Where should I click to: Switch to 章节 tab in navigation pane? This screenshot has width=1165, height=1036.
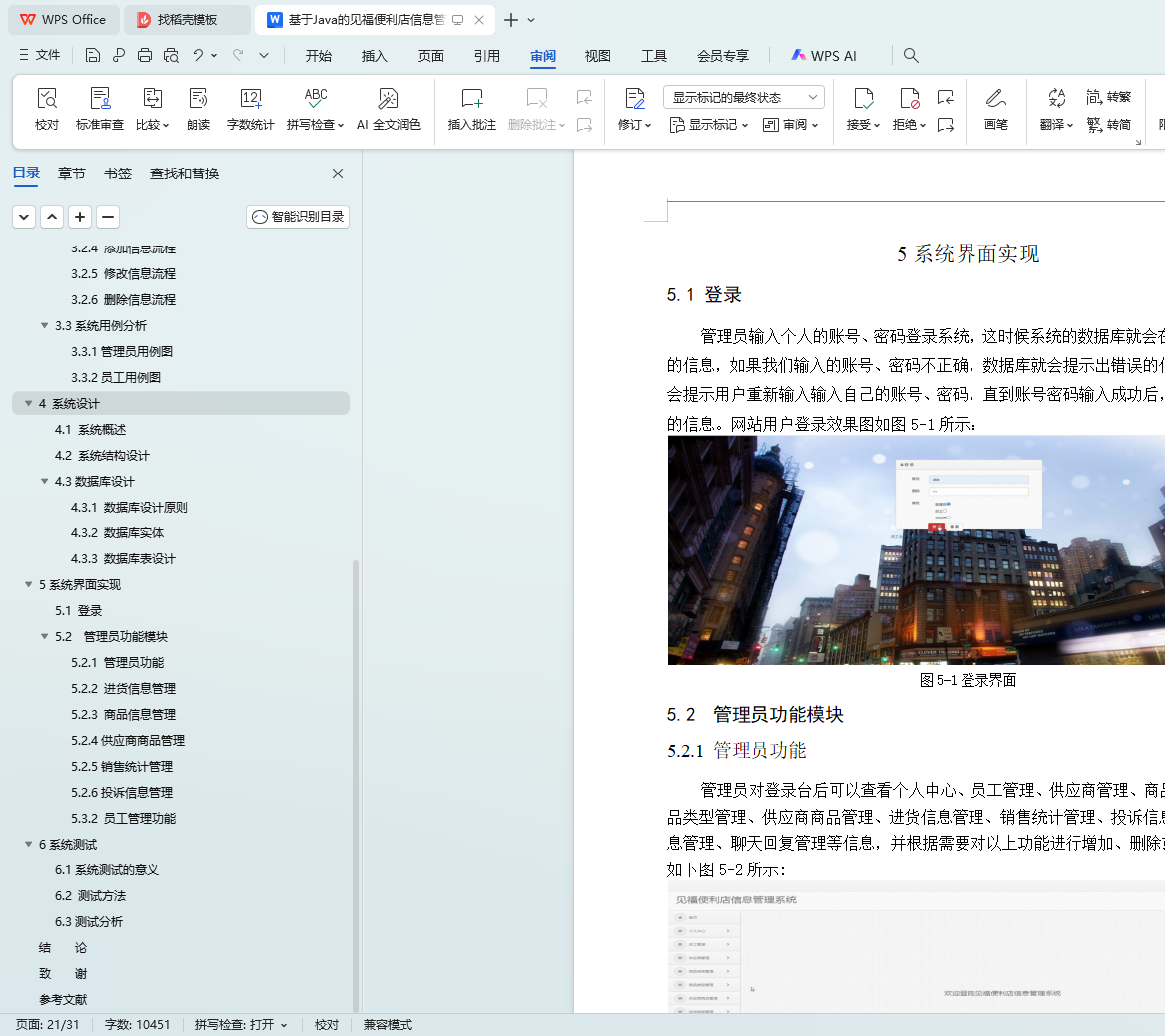click(x=72, y=173)
